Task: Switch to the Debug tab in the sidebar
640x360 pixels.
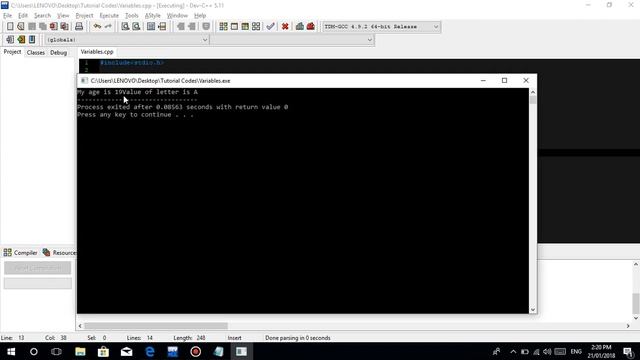Action: 58,53
